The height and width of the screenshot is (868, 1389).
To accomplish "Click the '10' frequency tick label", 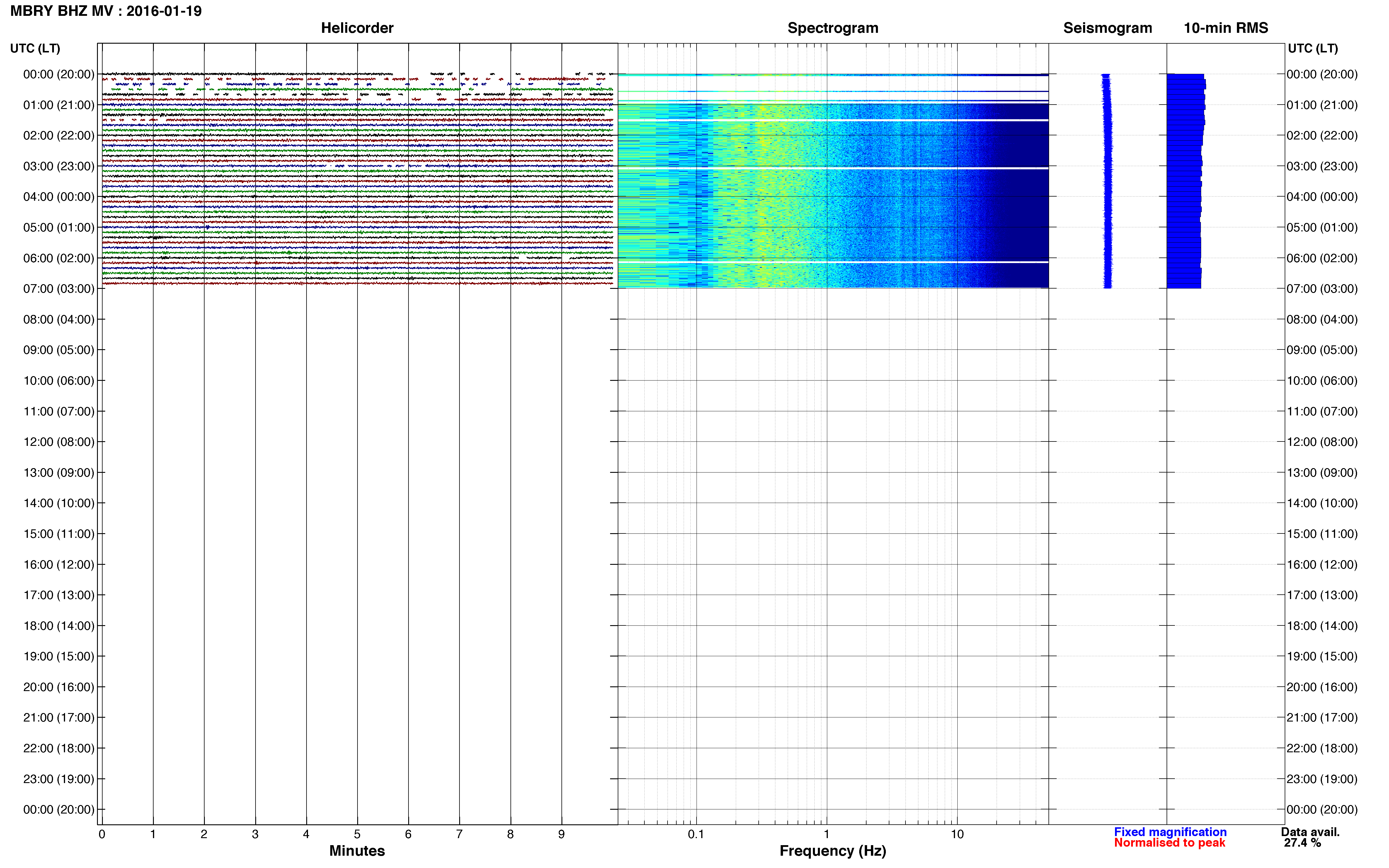I will (957, 834).
